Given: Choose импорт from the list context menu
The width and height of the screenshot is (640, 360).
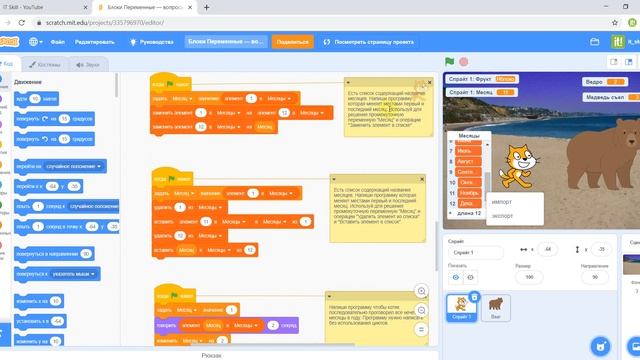Looking at the screenshot, I should 502,202.
